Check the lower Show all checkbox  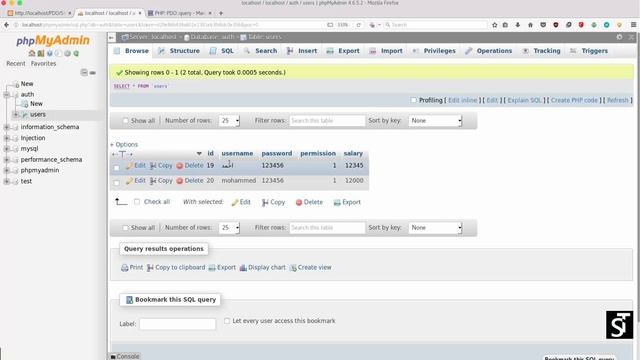125,228
